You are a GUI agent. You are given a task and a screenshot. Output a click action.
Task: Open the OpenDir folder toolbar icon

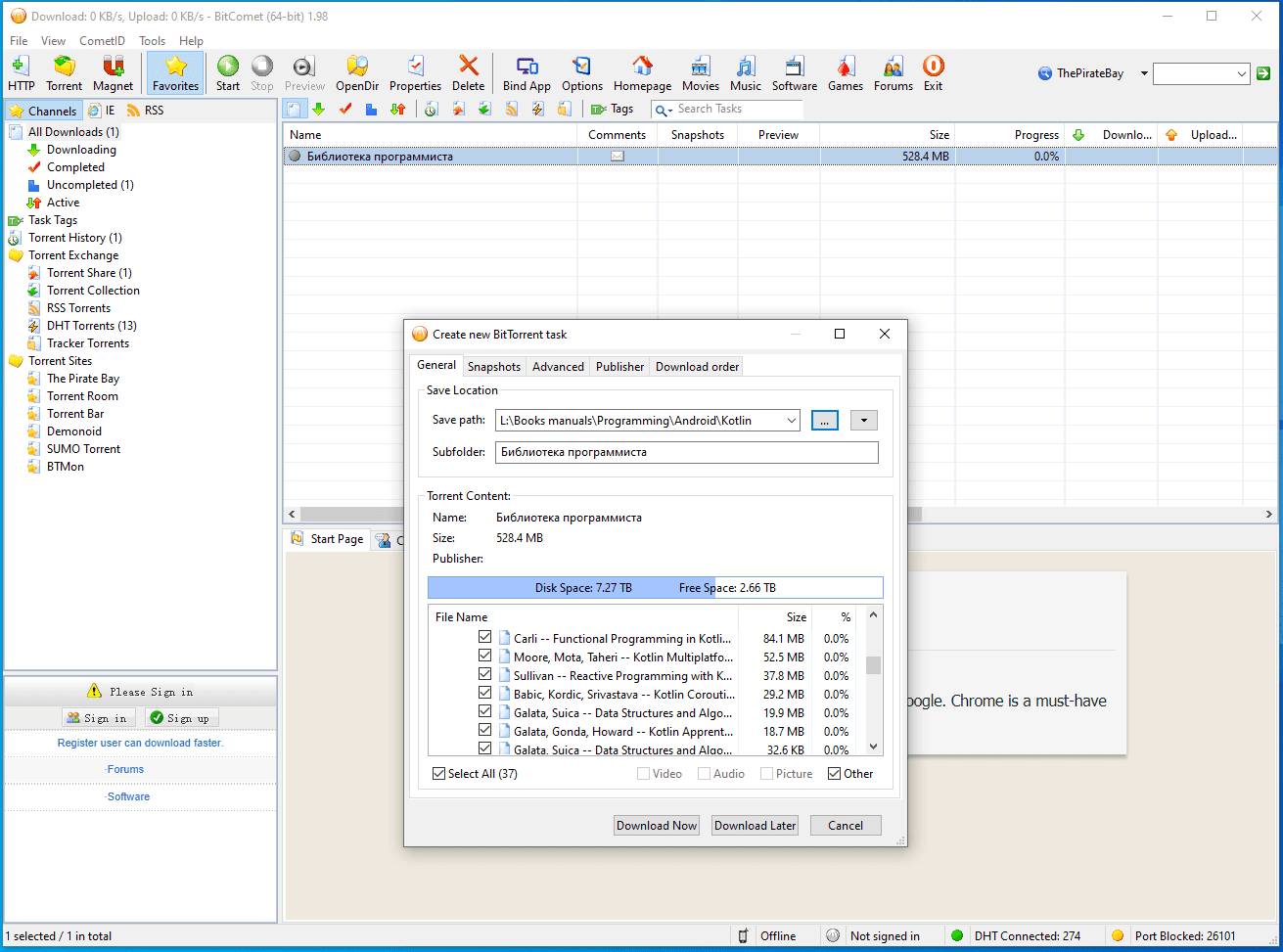(357, 73)
